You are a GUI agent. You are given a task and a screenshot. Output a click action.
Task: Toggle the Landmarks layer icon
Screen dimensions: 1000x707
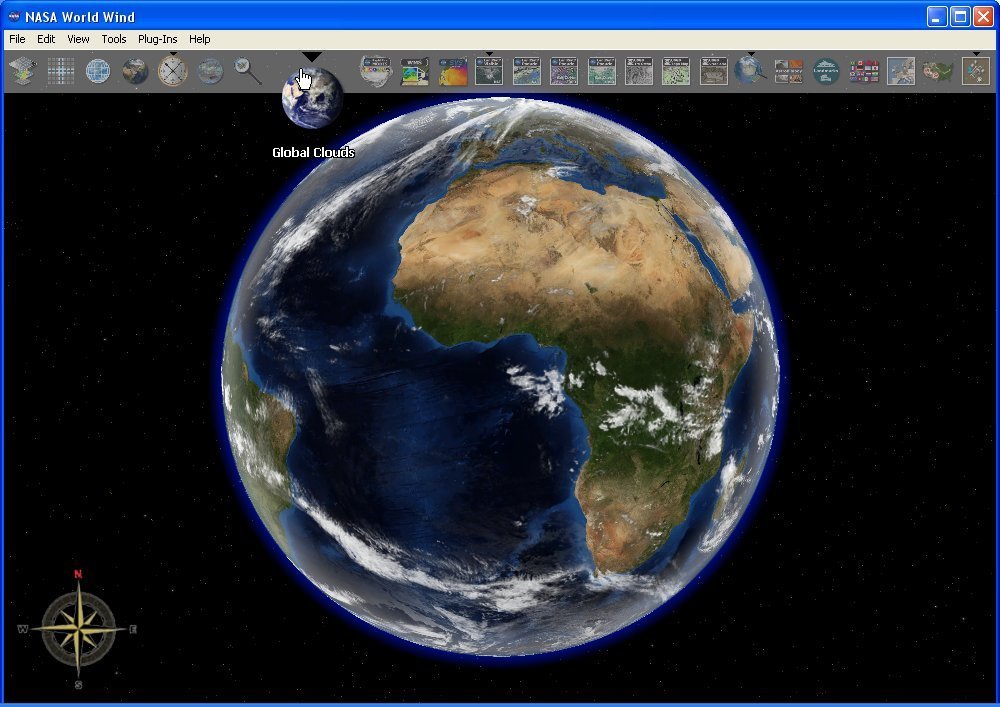[x=826, y=71]
